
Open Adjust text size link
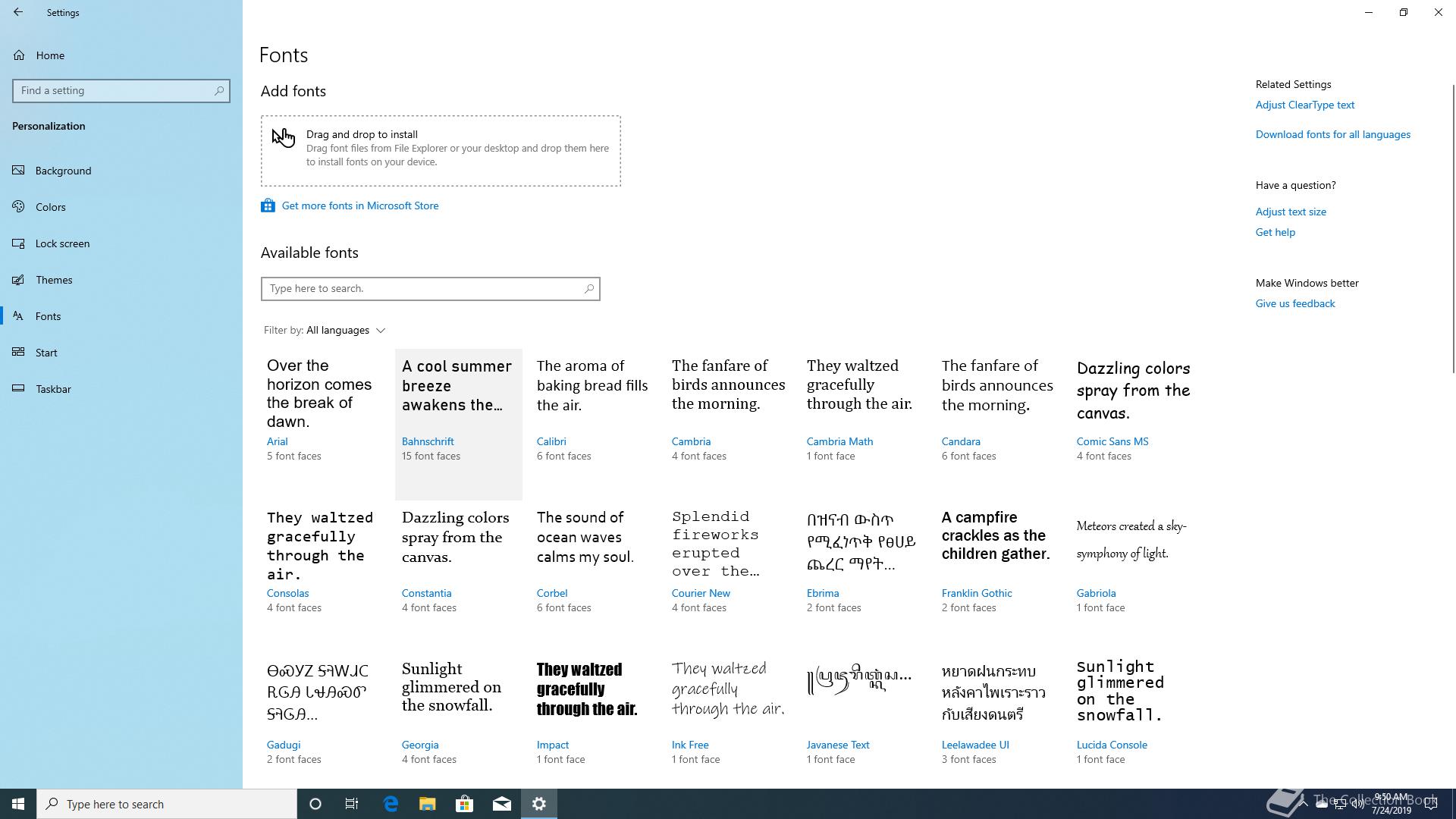pyautogui.click(x=1291, y=212)
